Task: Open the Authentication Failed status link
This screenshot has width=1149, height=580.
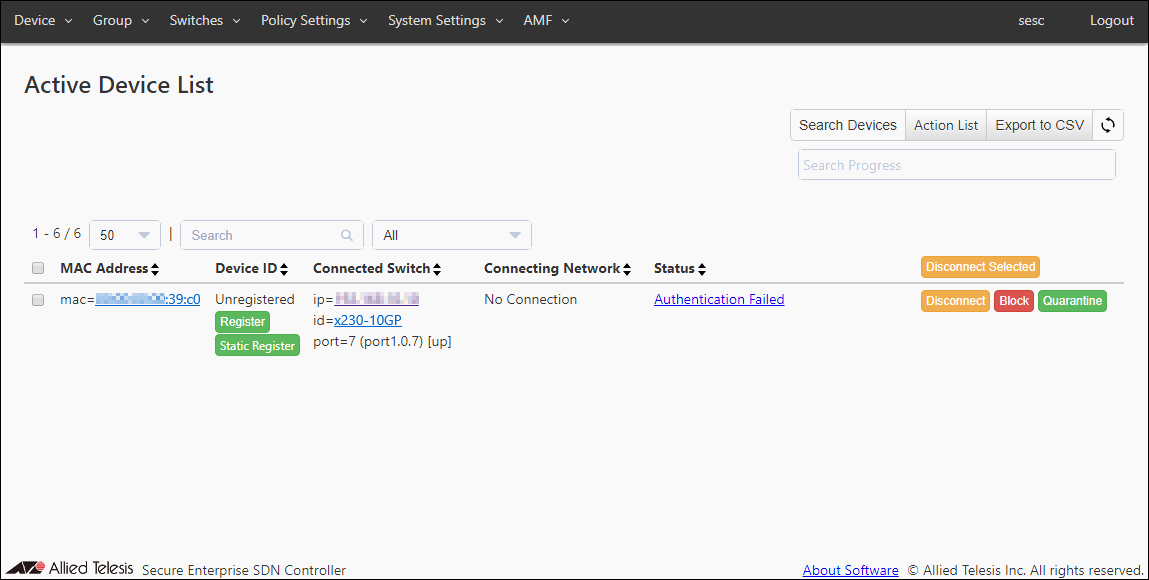Action: click(719, 299)
